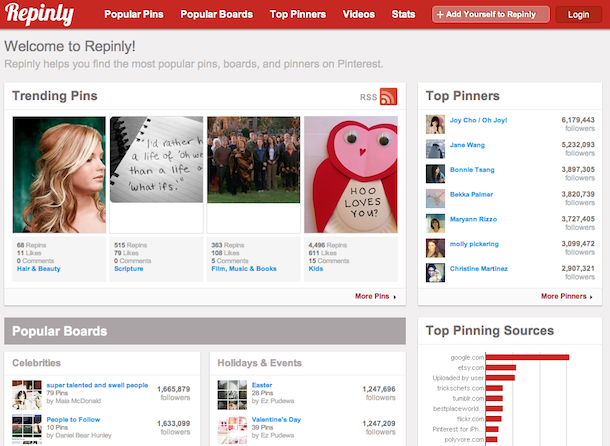610x446 pixels.
Task: Go to Popular Boards menu item
Action: click(217, 14)
